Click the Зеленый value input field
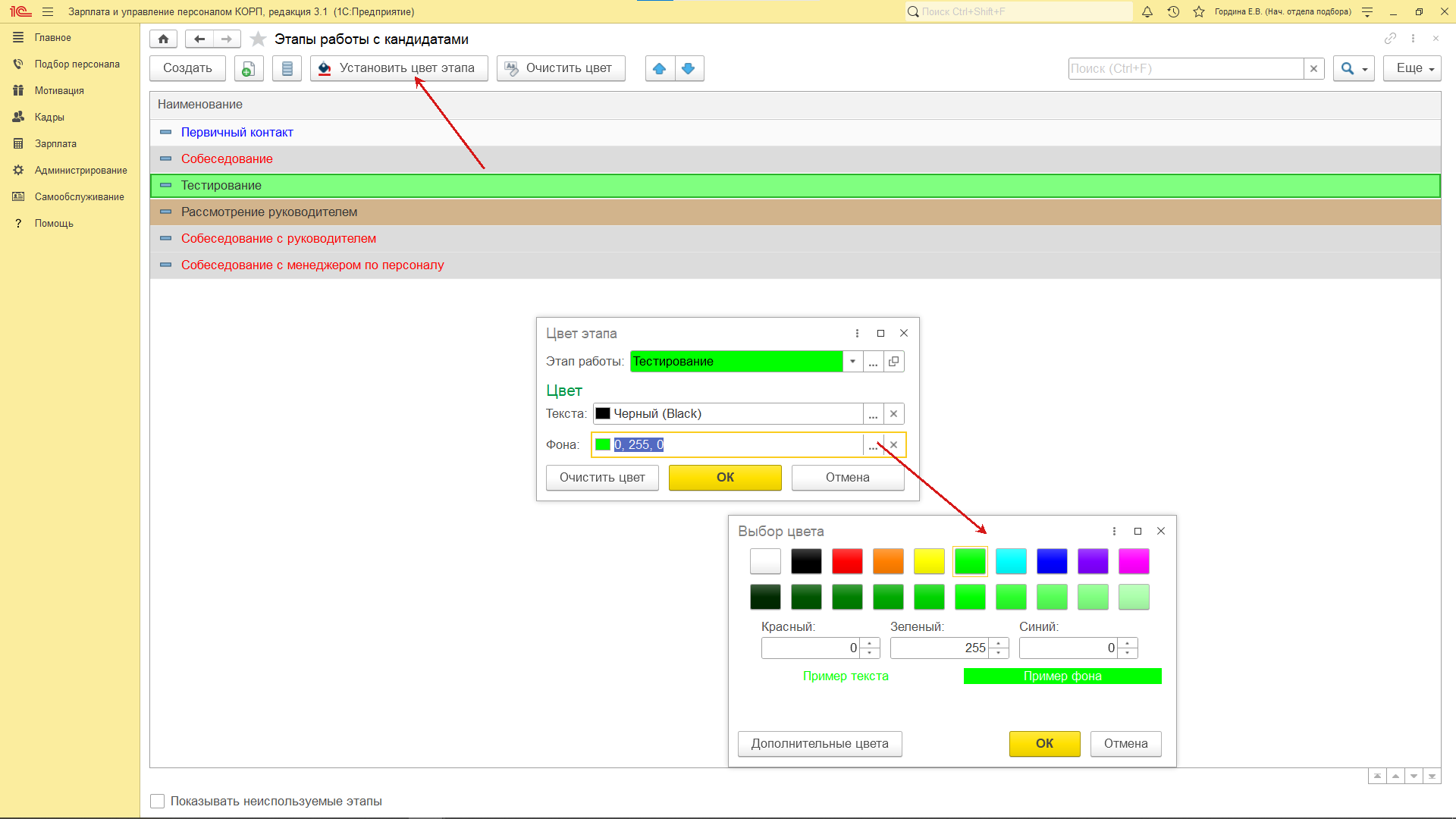 coord(940,648)
